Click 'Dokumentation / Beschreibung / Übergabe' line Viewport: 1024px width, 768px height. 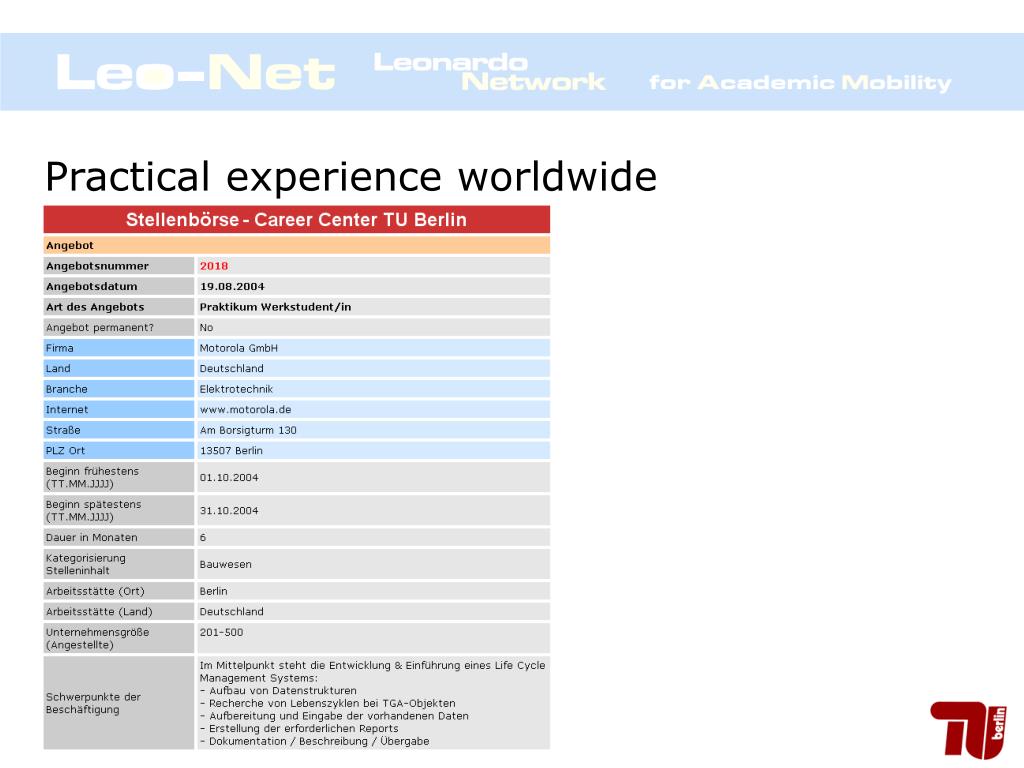click(x=319, y=741)
